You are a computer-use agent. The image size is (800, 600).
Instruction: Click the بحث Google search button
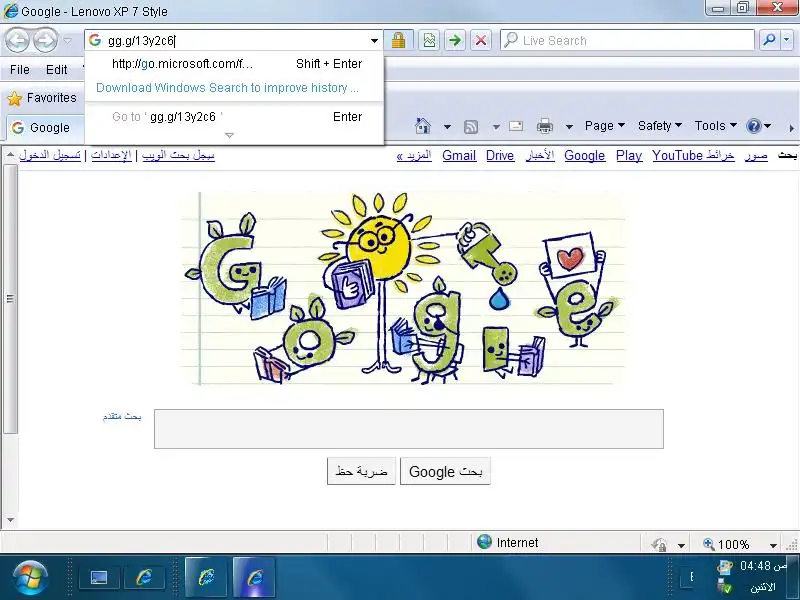pos(445,471)
